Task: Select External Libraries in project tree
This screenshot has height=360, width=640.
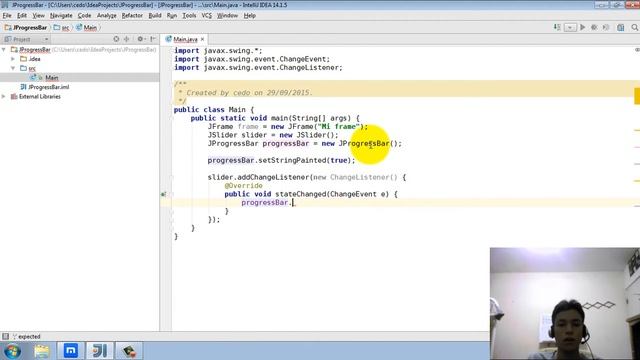Action: click(36, 96)
